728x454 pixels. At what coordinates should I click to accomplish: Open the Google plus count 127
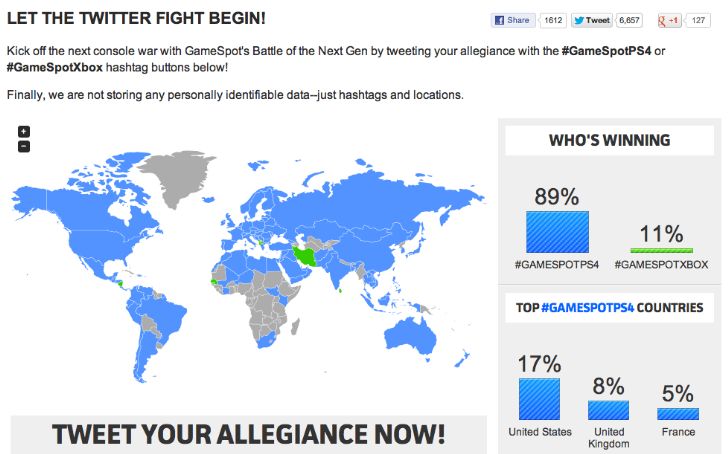pyautogui.click(x=698, y=20)
